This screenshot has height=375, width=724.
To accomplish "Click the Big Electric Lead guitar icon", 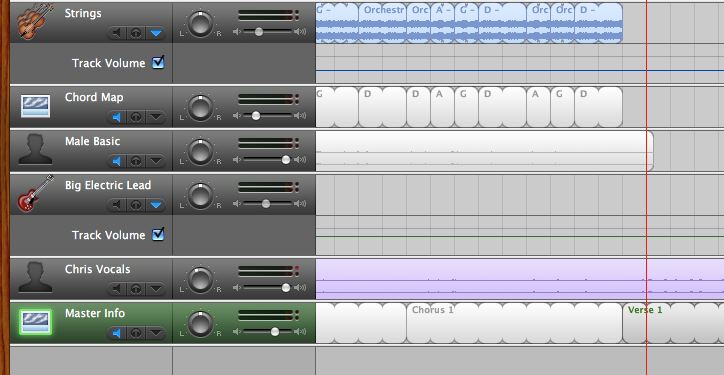I will tap(36, 194).
